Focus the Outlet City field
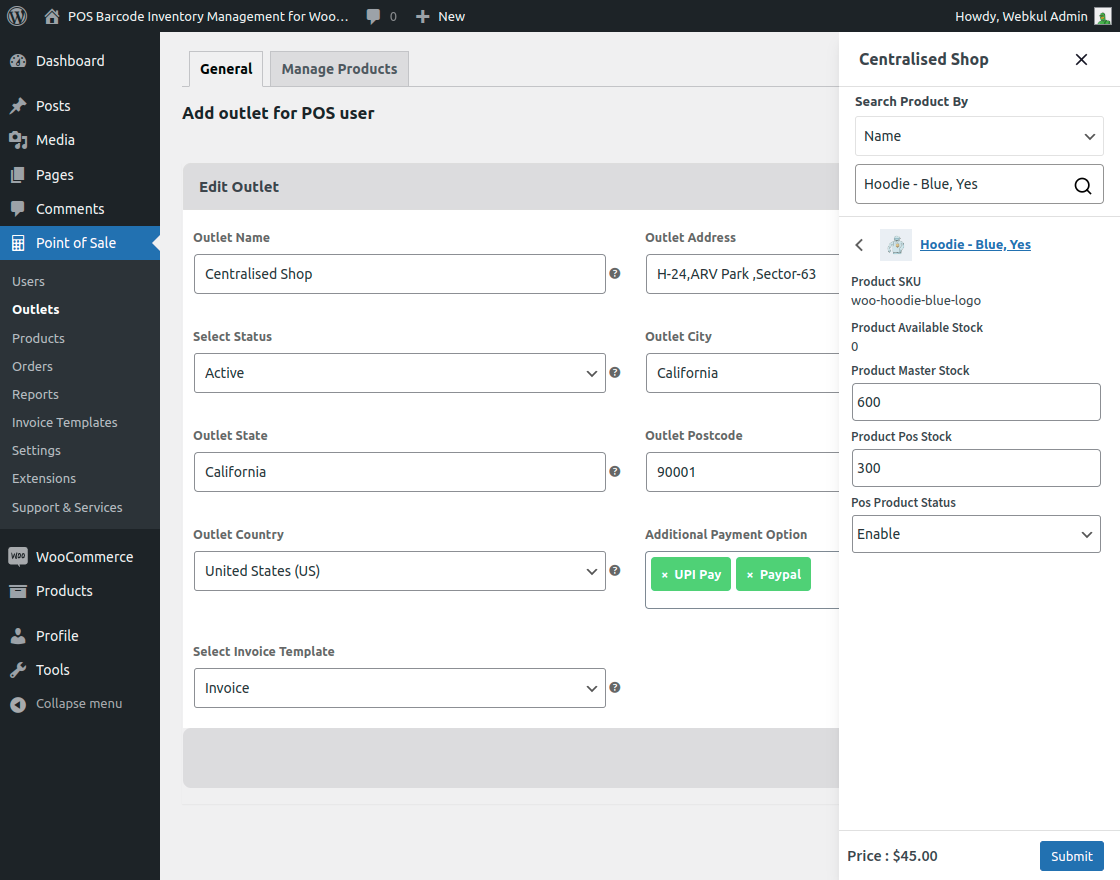This screenshot has height=880, width=1120. pos(742,373)
